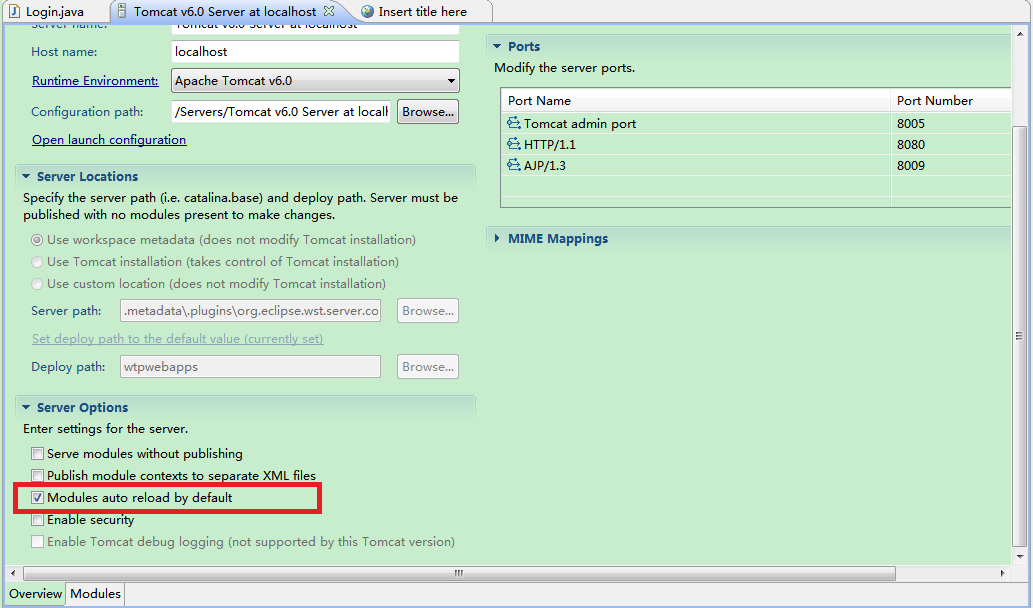Image resolution: width=1033 pixels, height=608 pixels.
Task: Click Browse next to Server path
Action: (x=428, y=311)
